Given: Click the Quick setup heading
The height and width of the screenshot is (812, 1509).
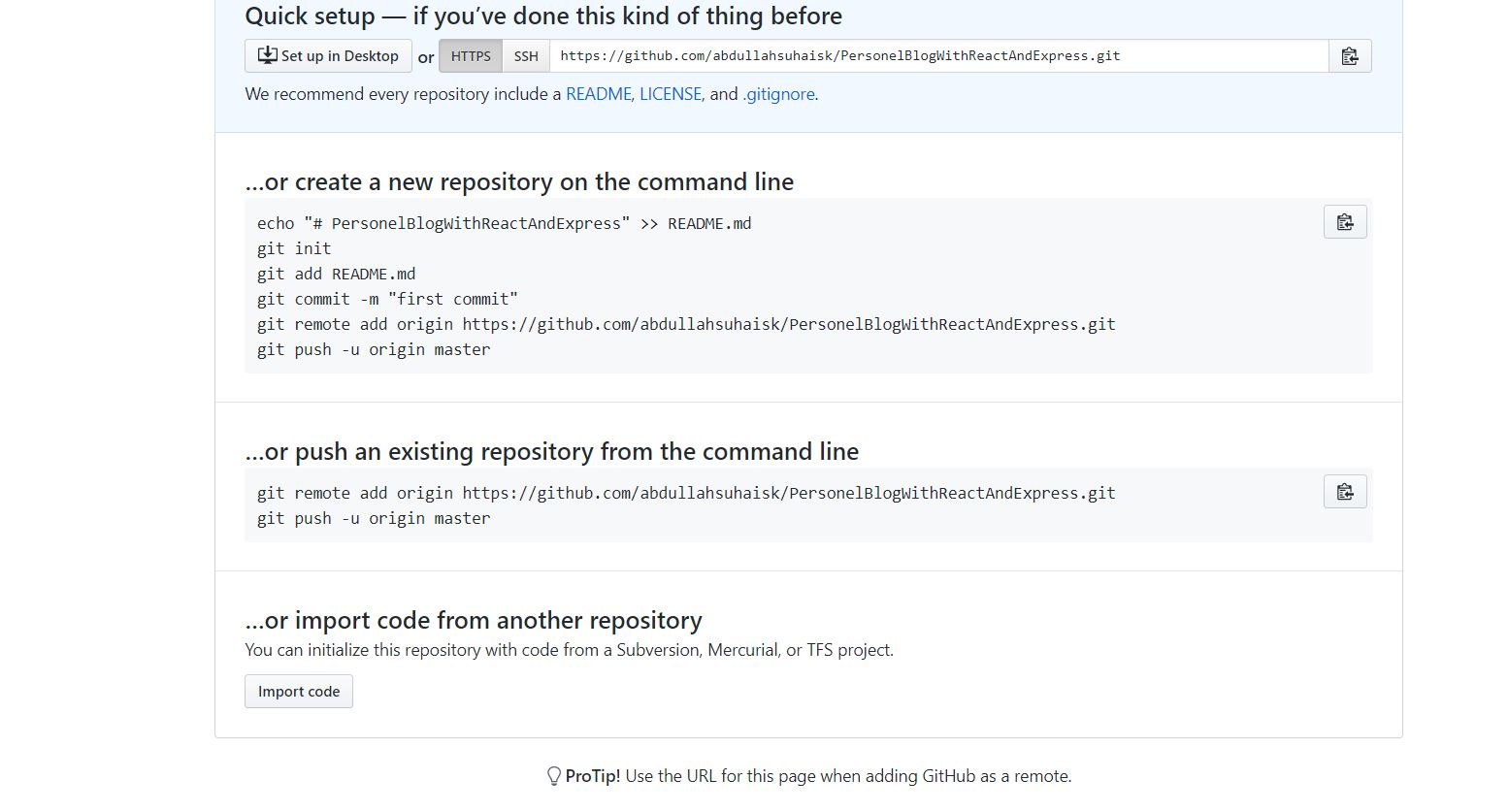Looking at the screenshot, I should pos(543,16).
